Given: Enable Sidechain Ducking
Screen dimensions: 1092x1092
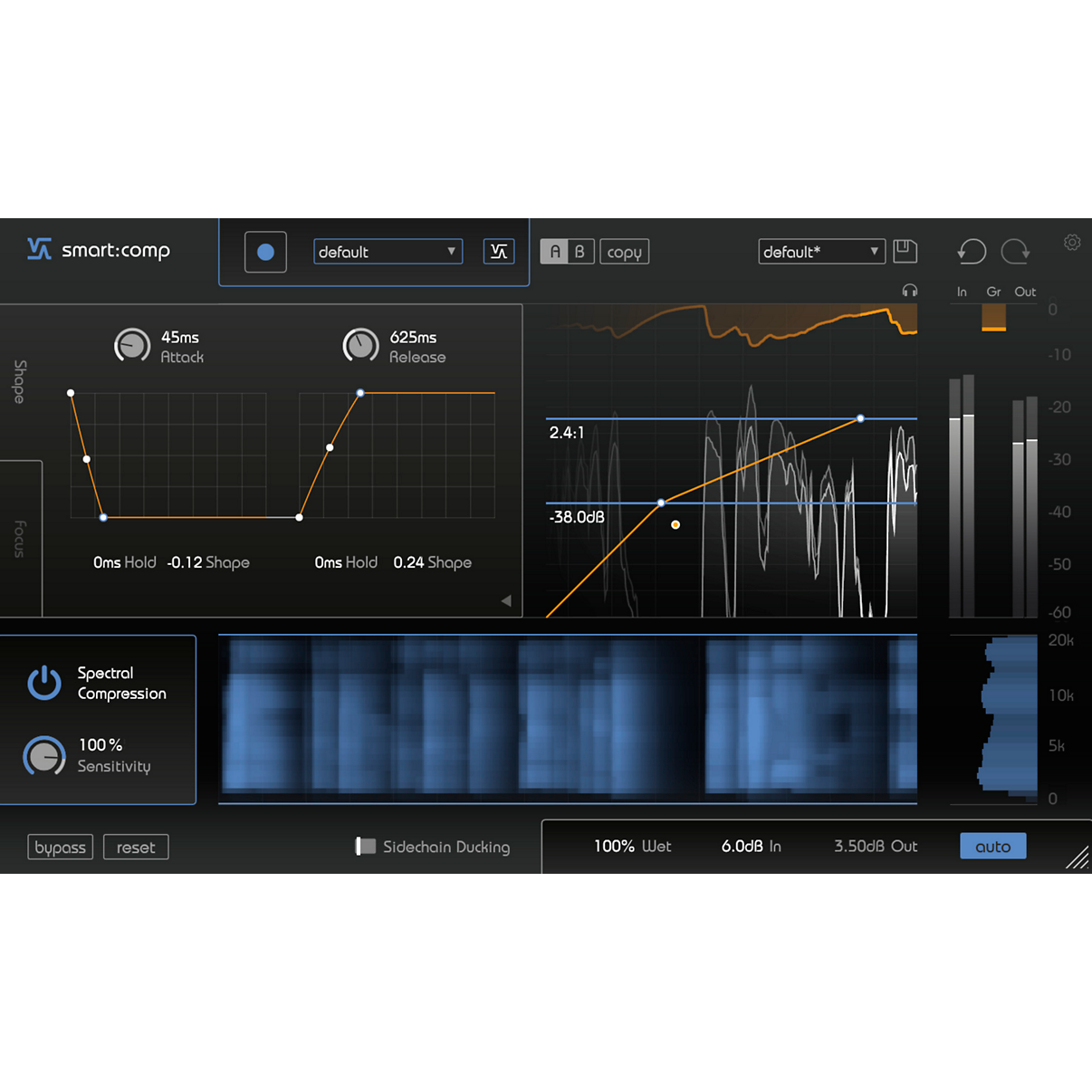Looking at the screenshot, I should 366,846.
